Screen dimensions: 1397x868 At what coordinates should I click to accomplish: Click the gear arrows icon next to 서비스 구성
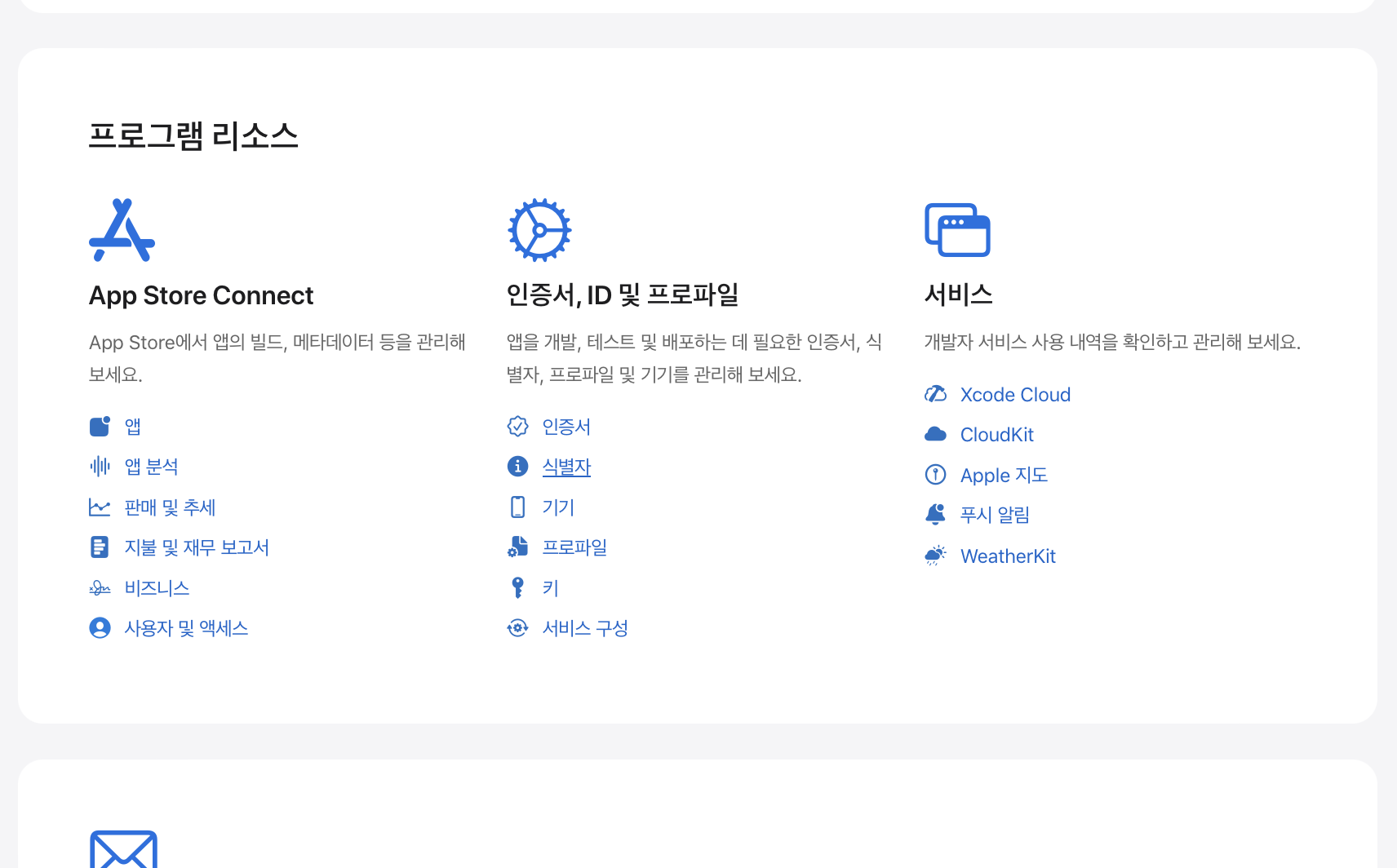pyautogui.click(x=517, y=628)
